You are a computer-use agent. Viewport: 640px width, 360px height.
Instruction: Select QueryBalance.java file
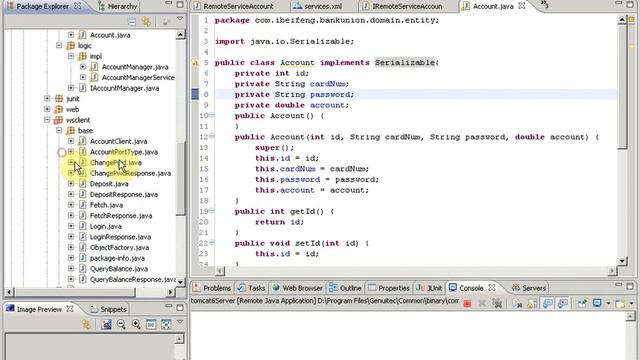[119, 269]
